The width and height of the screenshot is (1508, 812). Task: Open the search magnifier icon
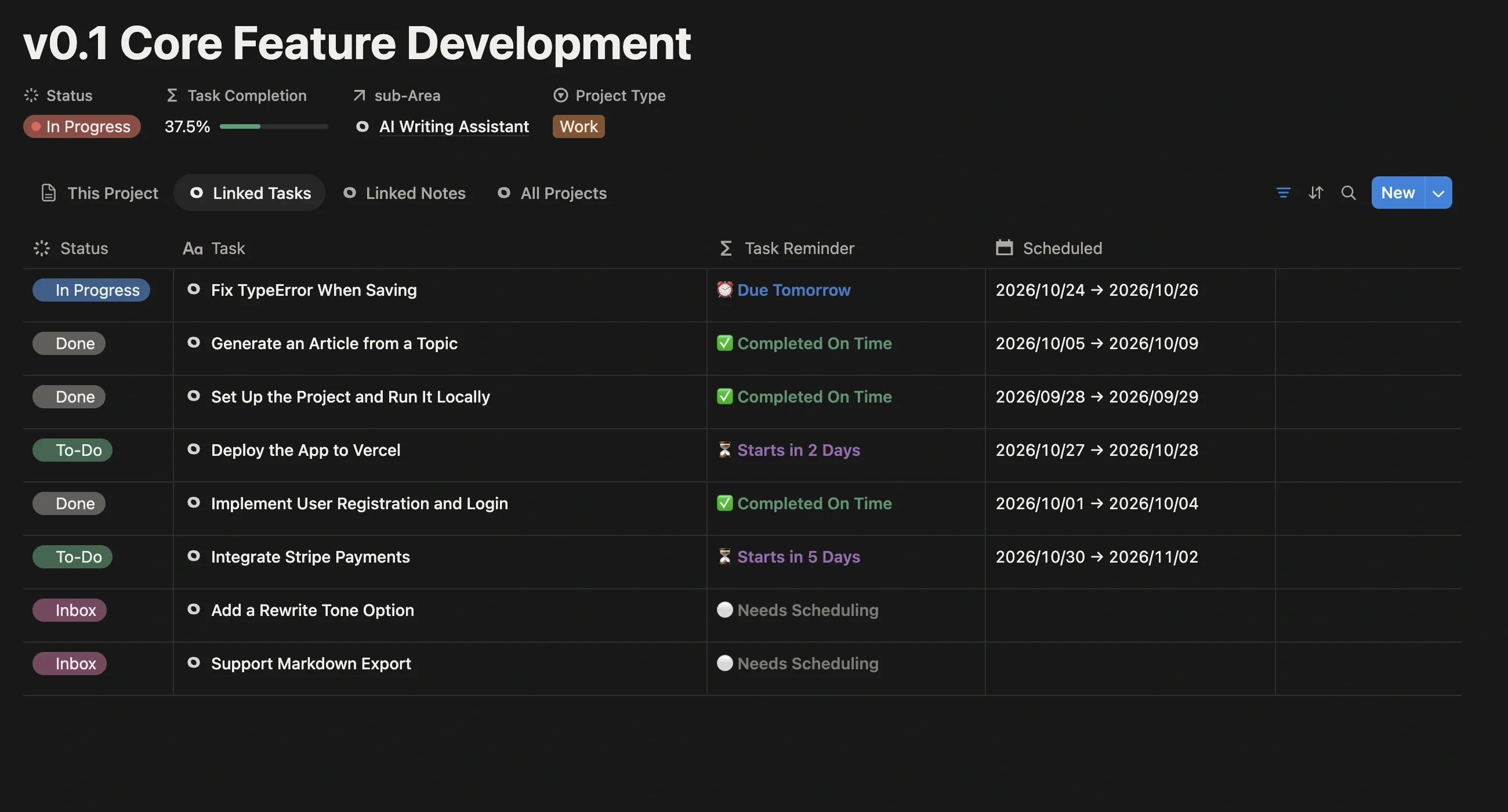pyautogui.click(x=1348, y=193)
